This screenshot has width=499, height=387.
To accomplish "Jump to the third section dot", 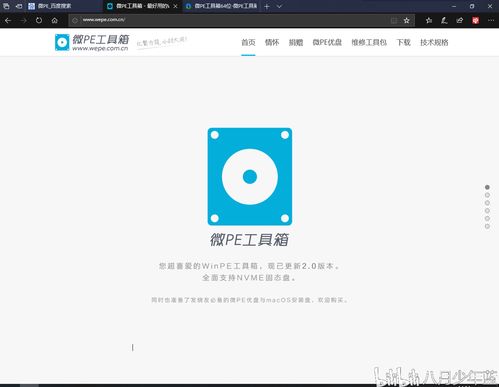I will [487, 203].
